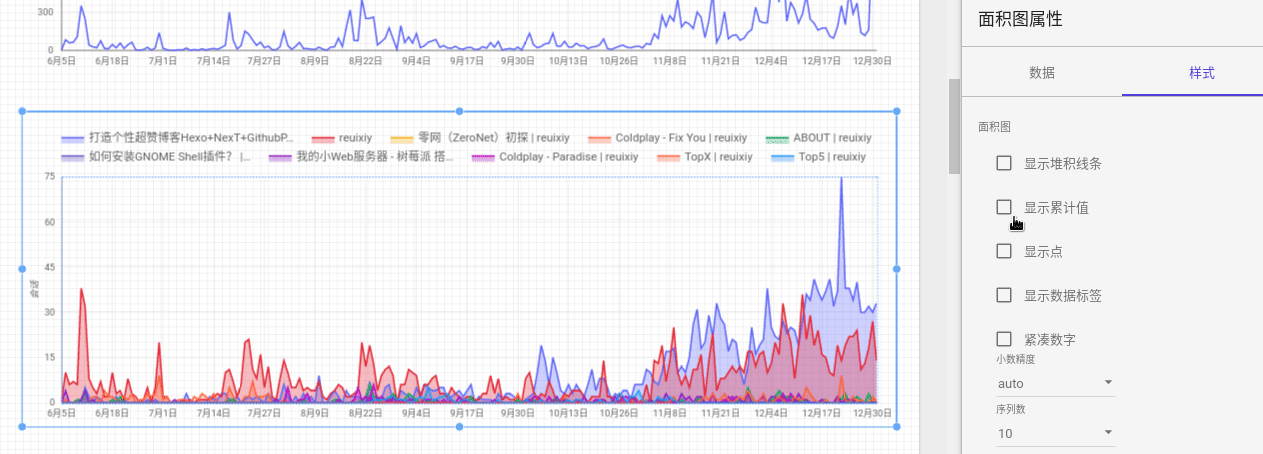Image resolution: width=1263 pixels, height=454 pixels.
Task: Click the 9月30日 label under the upper line chart
Action: pyautogui.click(x=517, y=61)
